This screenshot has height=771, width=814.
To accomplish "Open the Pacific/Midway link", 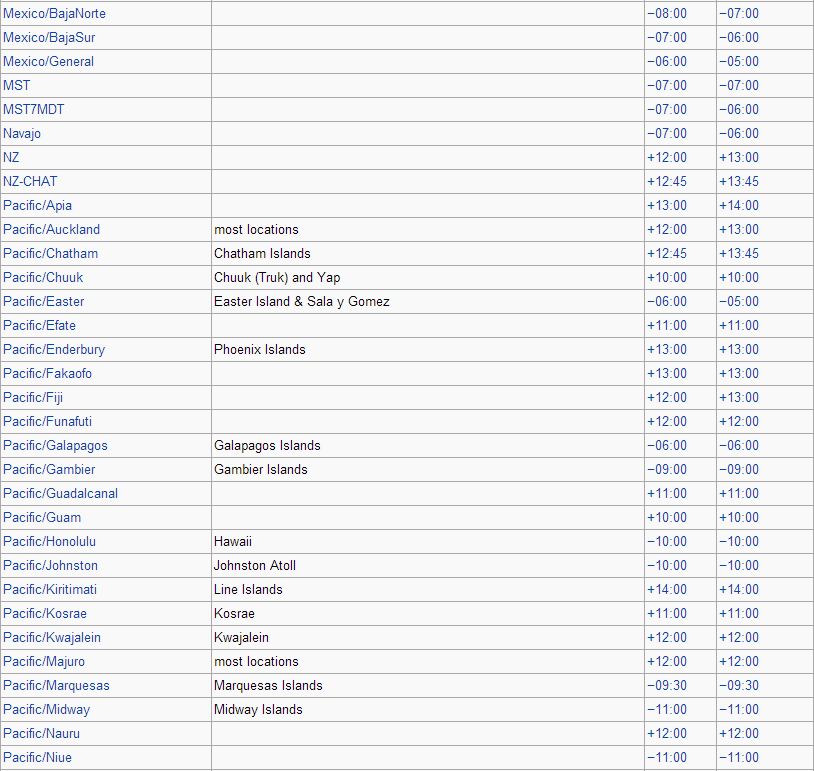I will [47, 709].
